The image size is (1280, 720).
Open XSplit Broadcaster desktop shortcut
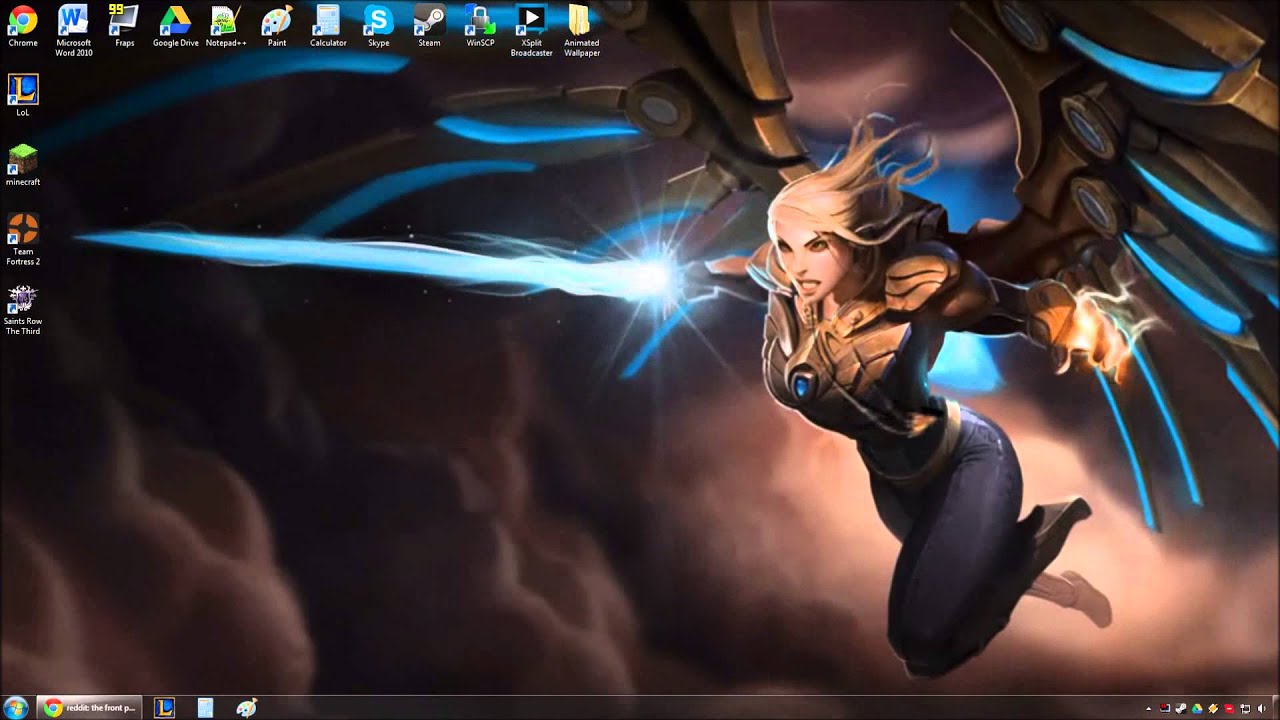pos(532,30)
